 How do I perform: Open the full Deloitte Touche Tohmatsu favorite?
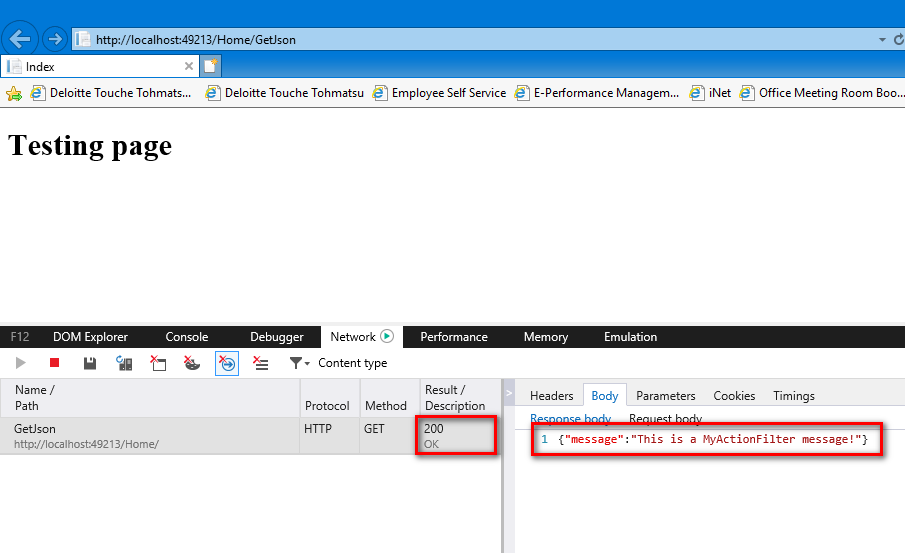(x=285, y=93)
